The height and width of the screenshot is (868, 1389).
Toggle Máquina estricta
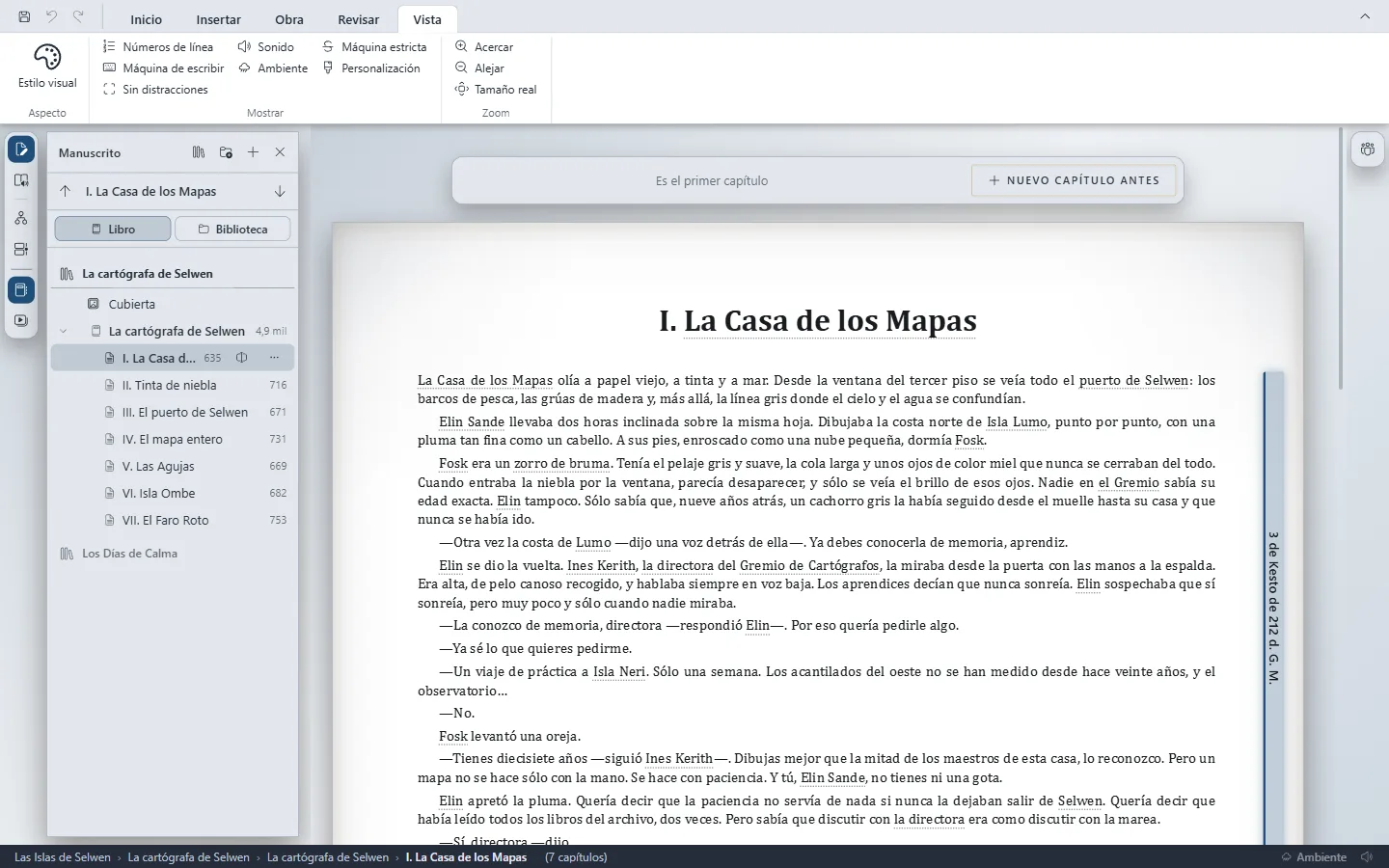(374, 47)
